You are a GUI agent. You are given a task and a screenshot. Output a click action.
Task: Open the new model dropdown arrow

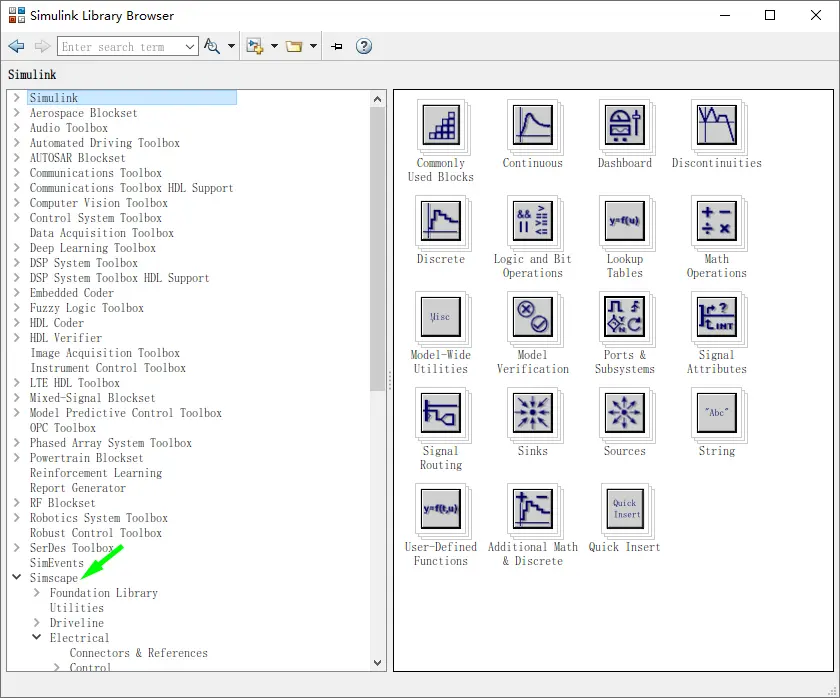[274, 47]
